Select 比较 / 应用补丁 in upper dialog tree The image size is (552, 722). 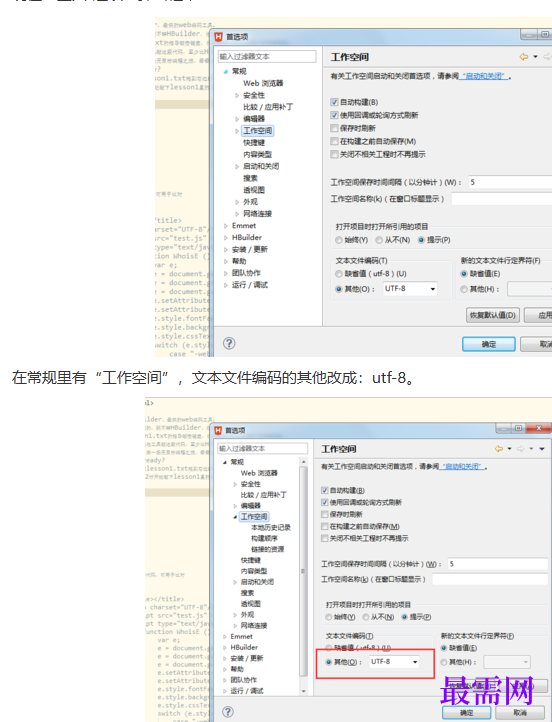click(268, 107)
